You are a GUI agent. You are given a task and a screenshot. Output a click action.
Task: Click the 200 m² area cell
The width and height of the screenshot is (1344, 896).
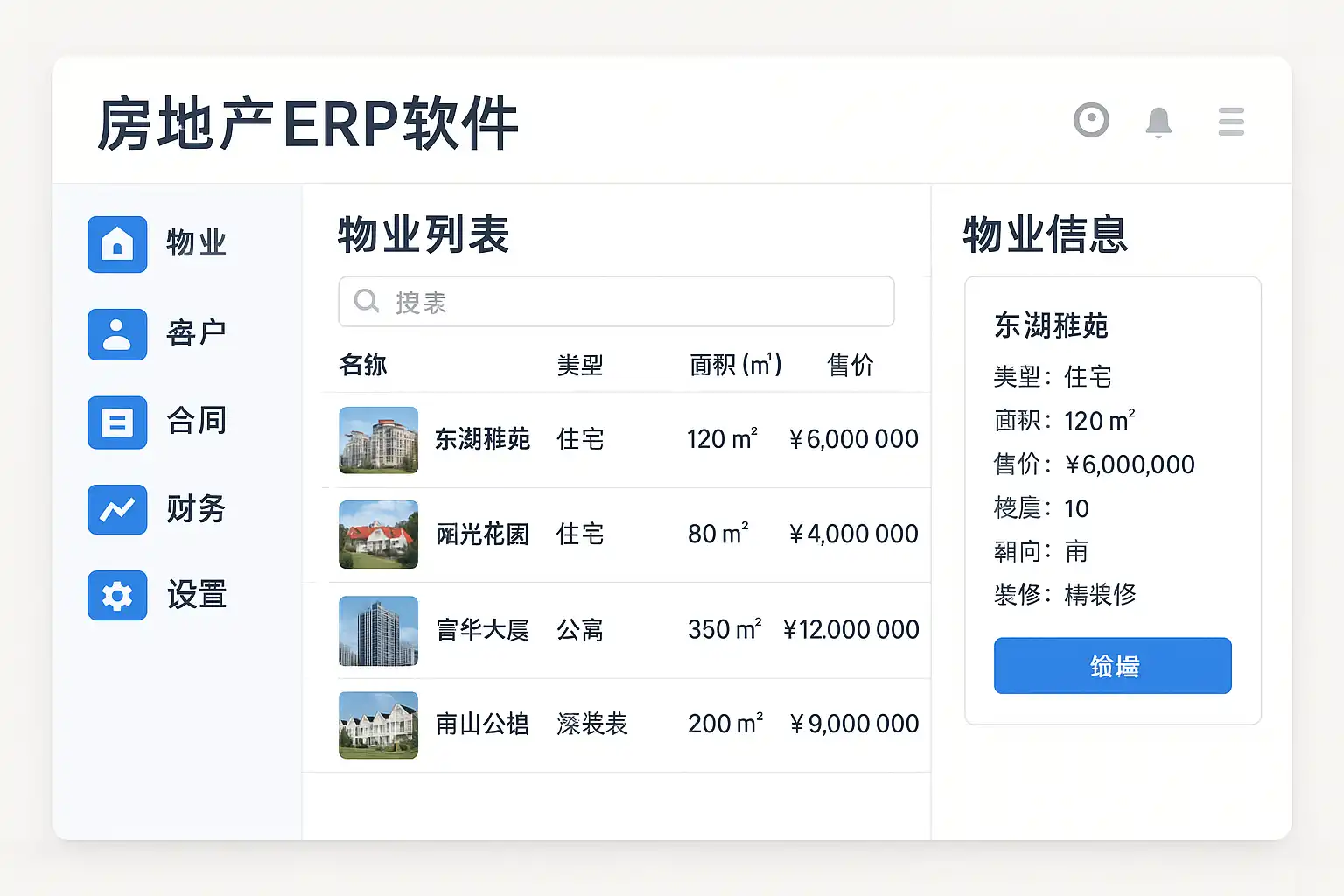(x=725, y=724)
